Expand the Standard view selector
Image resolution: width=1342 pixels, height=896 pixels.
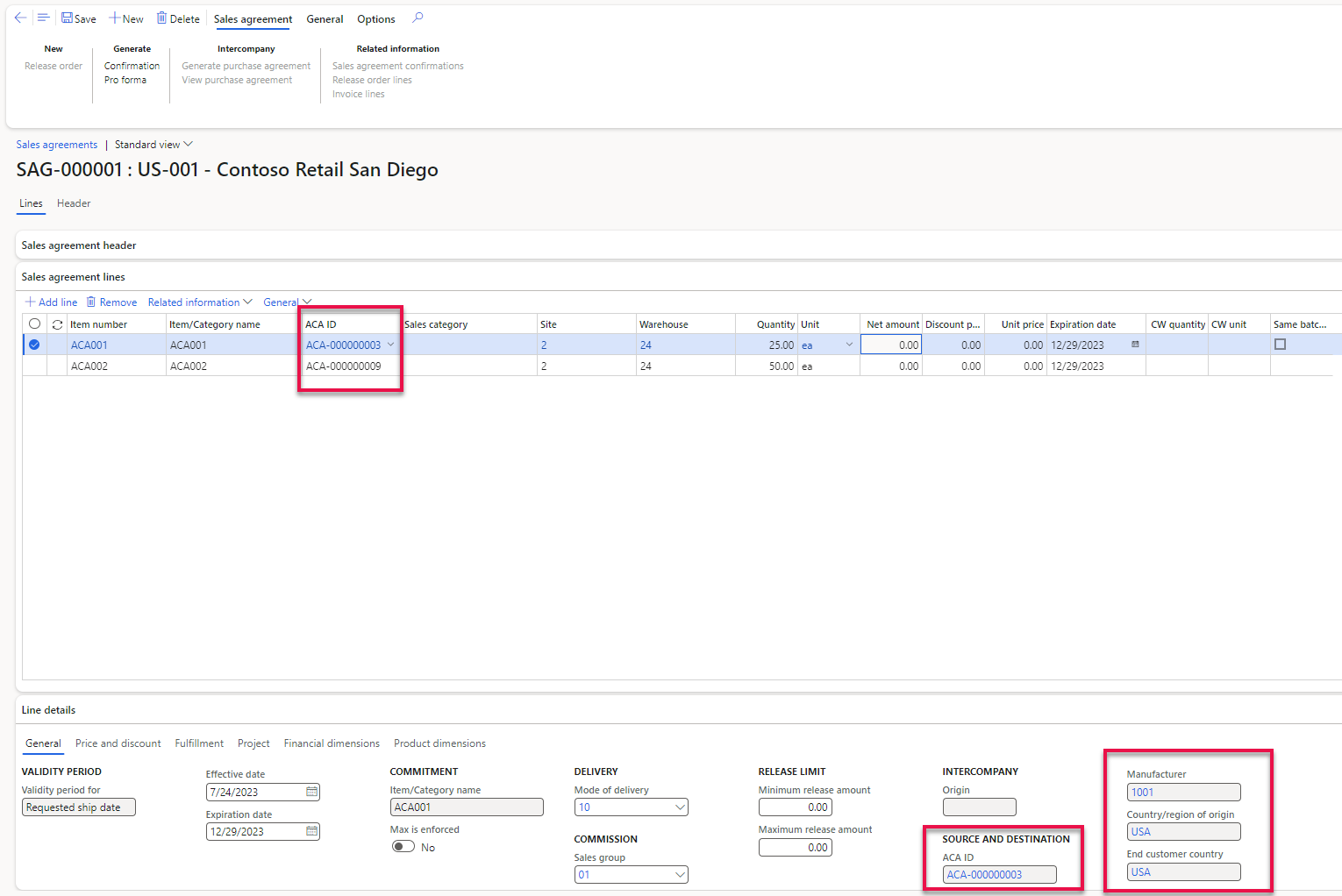[x=153, y=144]
